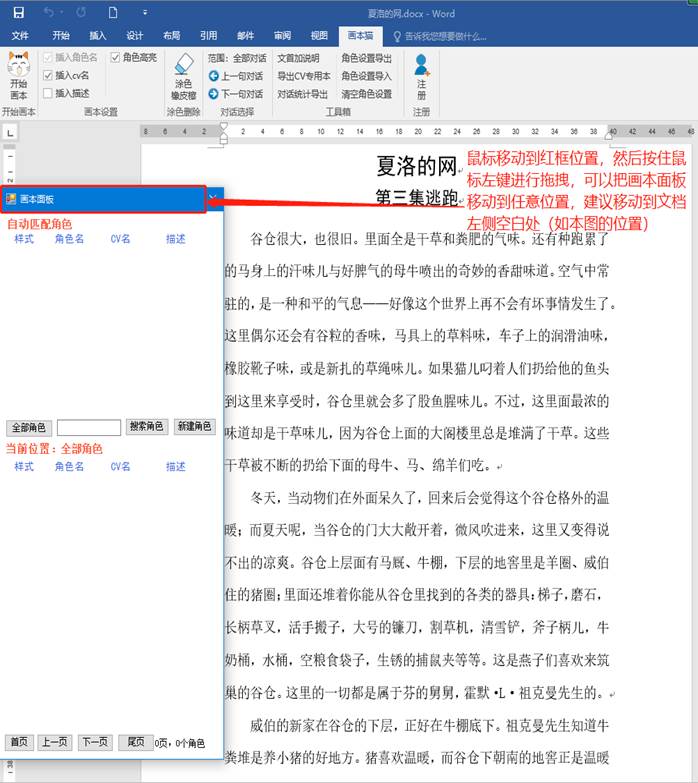The width and height of the screenshot is (698, 783).
Task: Select the 涂色橡皮擦 eraser tool
Action: tap(183, 77)
